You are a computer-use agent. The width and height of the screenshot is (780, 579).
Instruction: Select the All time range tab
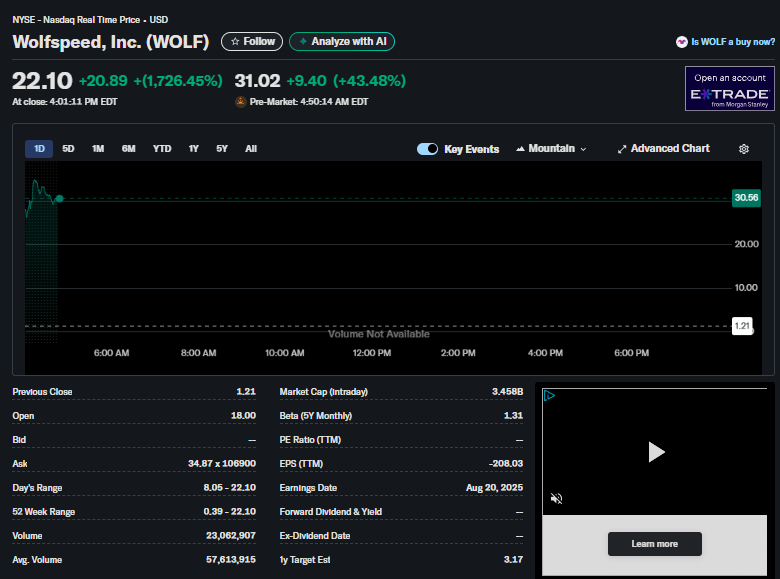[251, 149]
